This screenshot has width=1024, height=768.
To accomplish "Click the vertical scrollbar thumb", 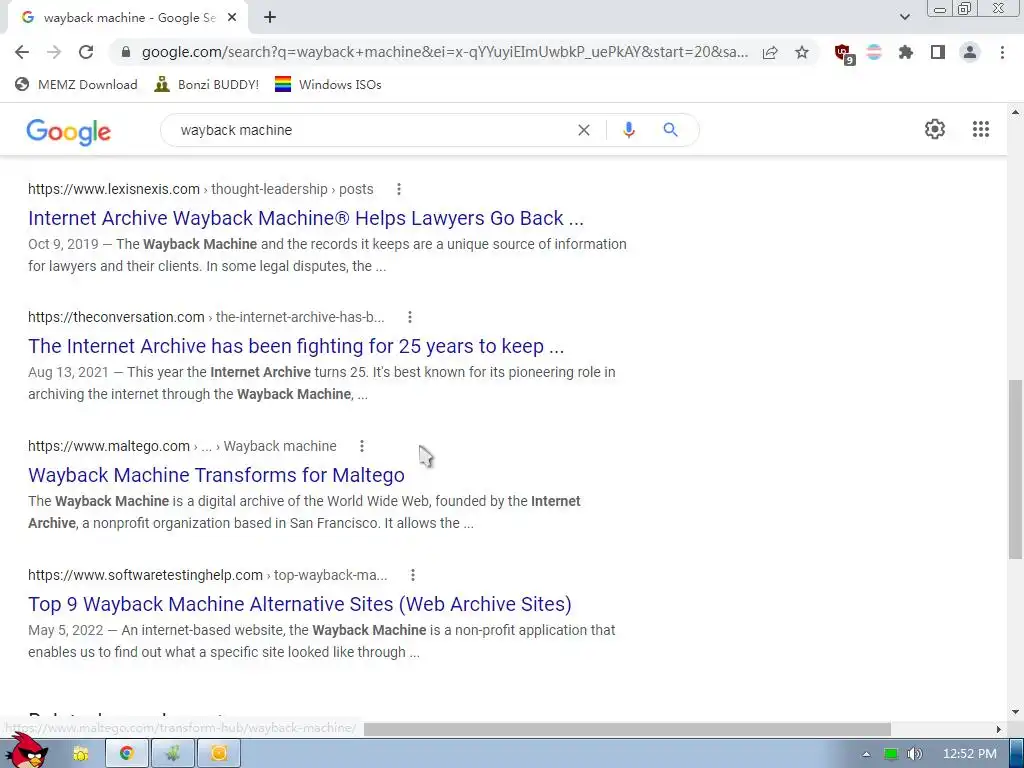I will coord(1015,470).
